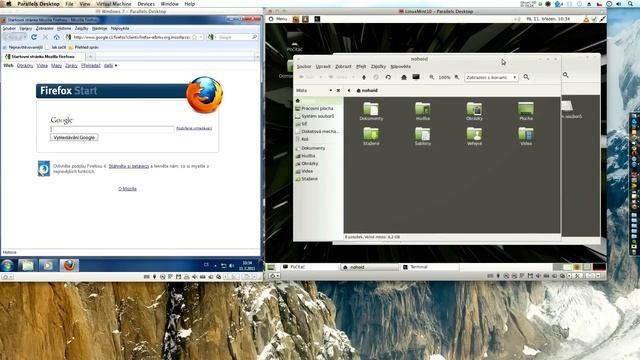Image resolution: width=640 pixels, height=360 pixels.
Task: Open the Přejít menu in file manager
Action: 361,67
